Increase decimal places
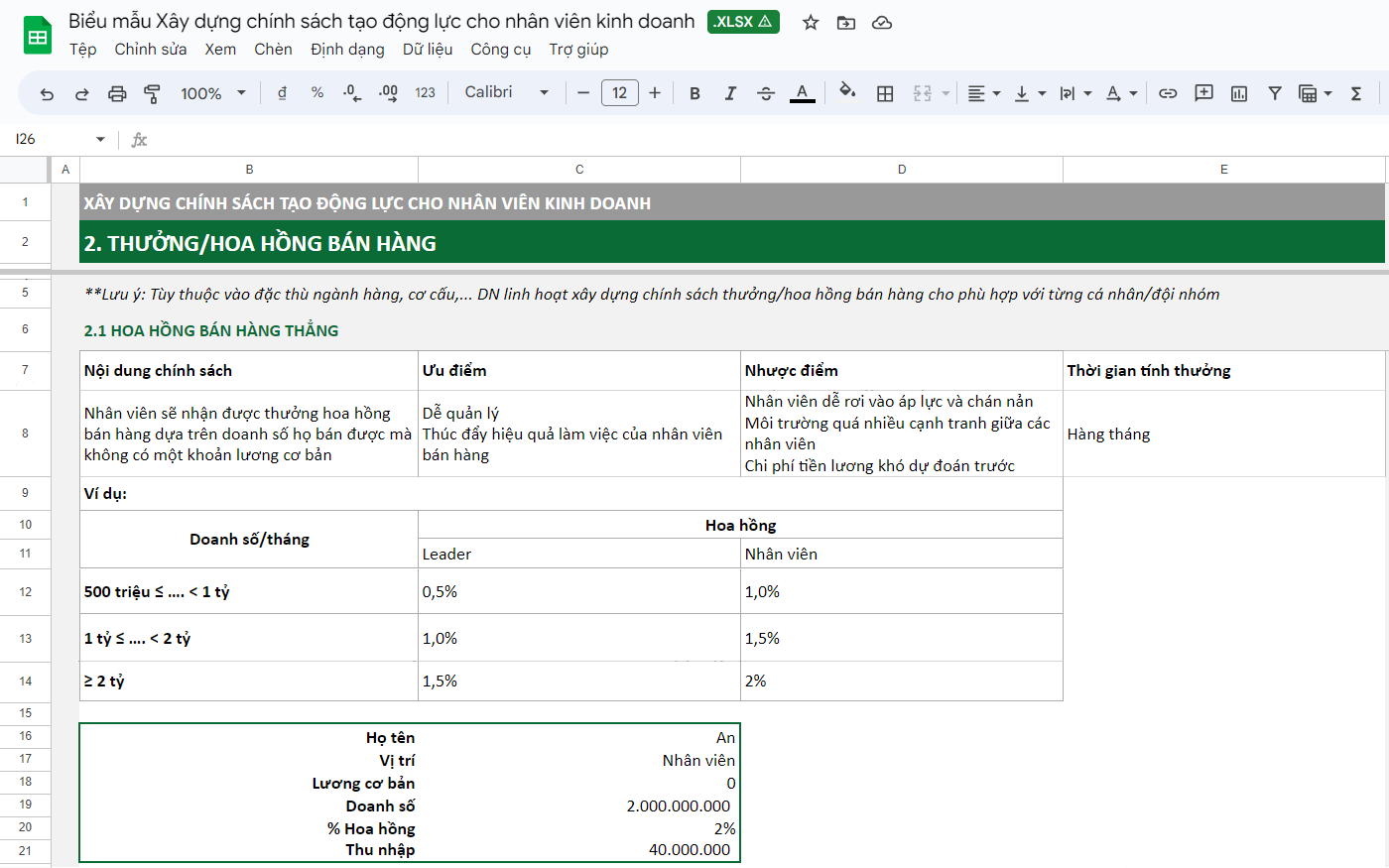The height and width of the screenshot is (868, 1389). [388, 92]
